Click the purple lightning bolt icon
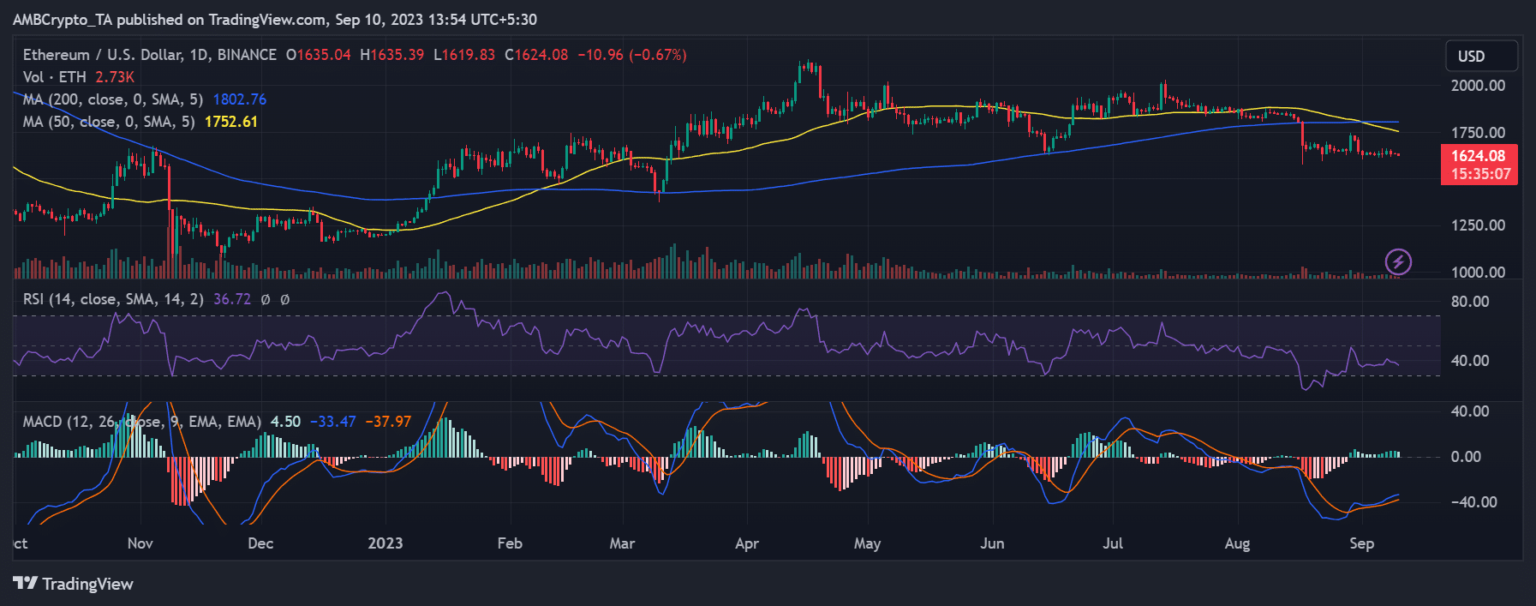 point(1398,262)
